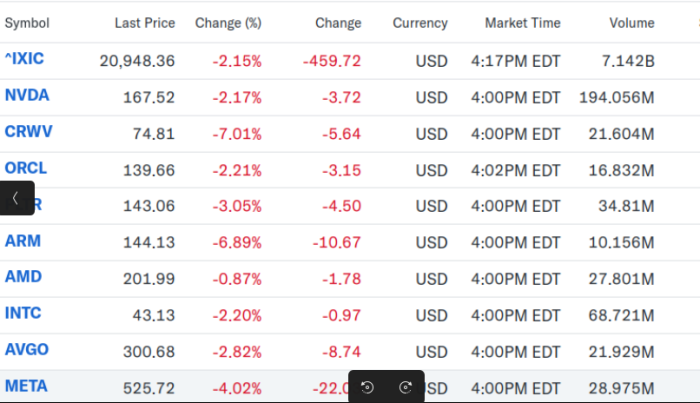This screenshot has width=700, height=403.
Task: Select the CRWV ticker symbol
Action: 26,132
